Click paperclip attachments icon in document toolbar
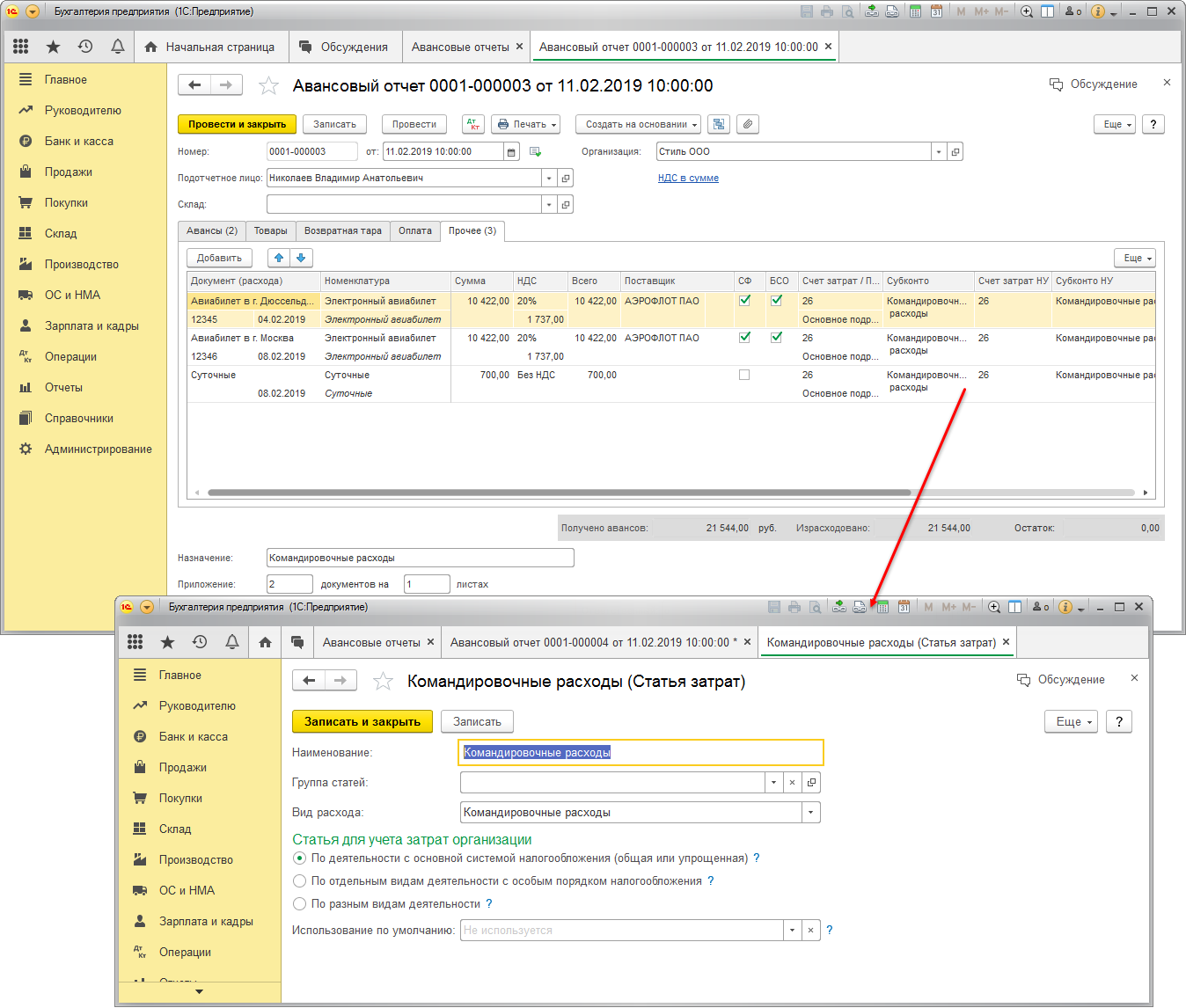The image size is (1186, 1008). (x=747, y=124)
